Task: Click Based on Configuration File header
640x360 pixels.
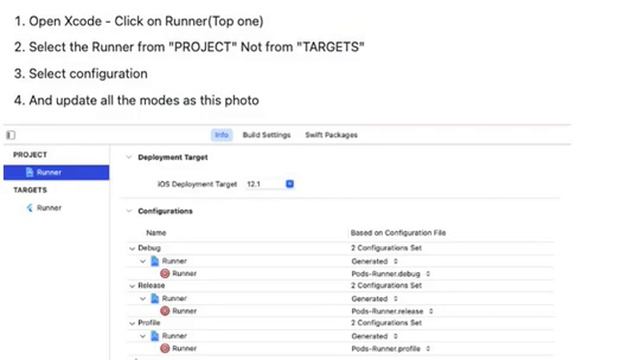Action: (x=398, y=233)
